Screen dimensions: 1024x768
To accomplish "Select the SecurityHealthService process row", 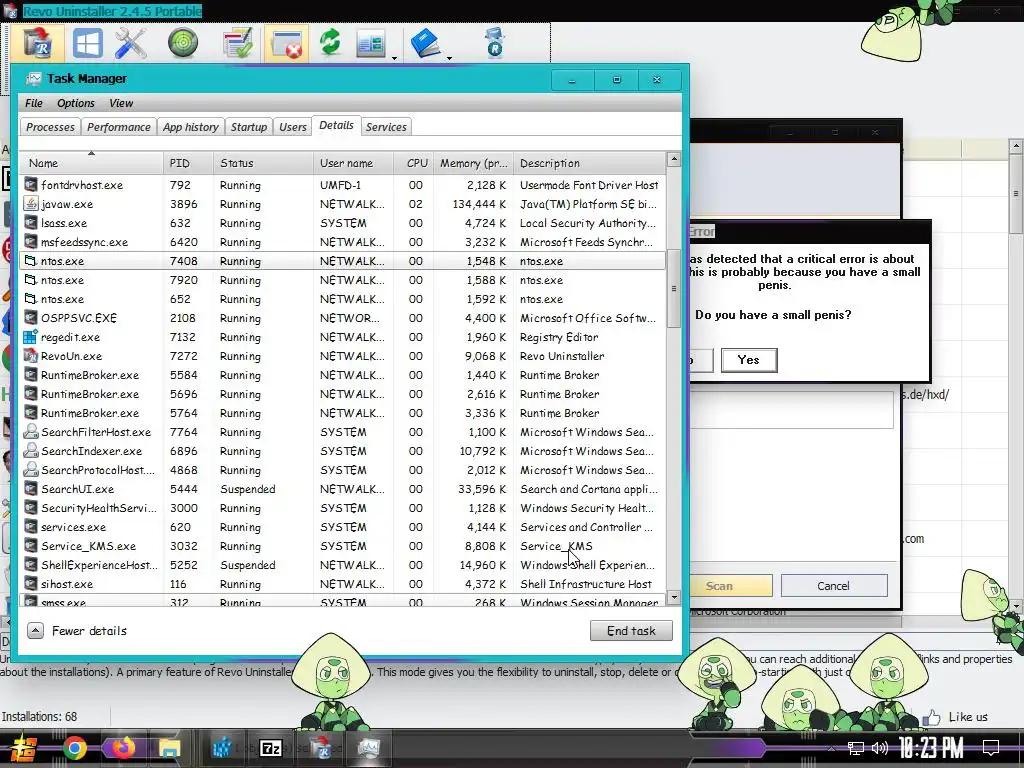I will click(343, 508).
